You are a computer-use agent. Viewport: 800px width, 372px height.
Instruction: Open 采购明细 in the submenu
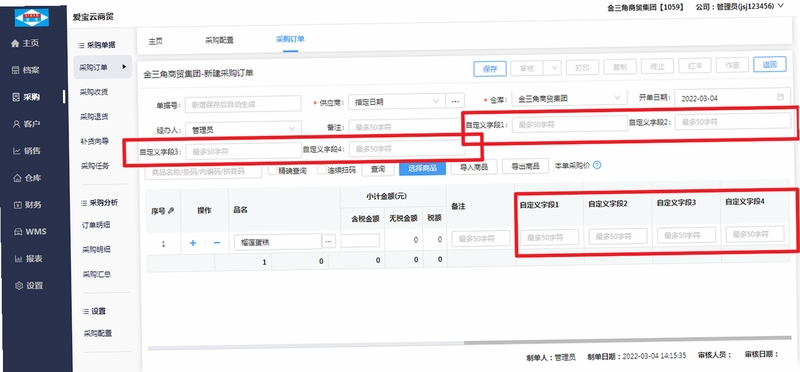(96, 250)
